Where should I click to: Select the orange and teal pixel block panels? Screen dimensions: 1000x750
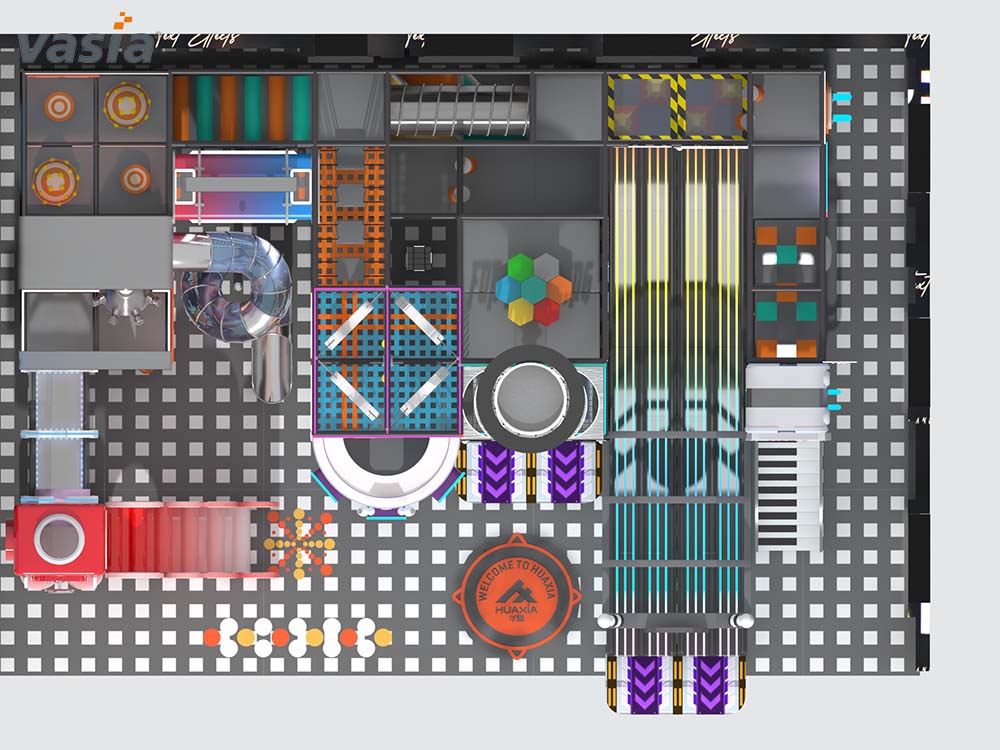786,290
